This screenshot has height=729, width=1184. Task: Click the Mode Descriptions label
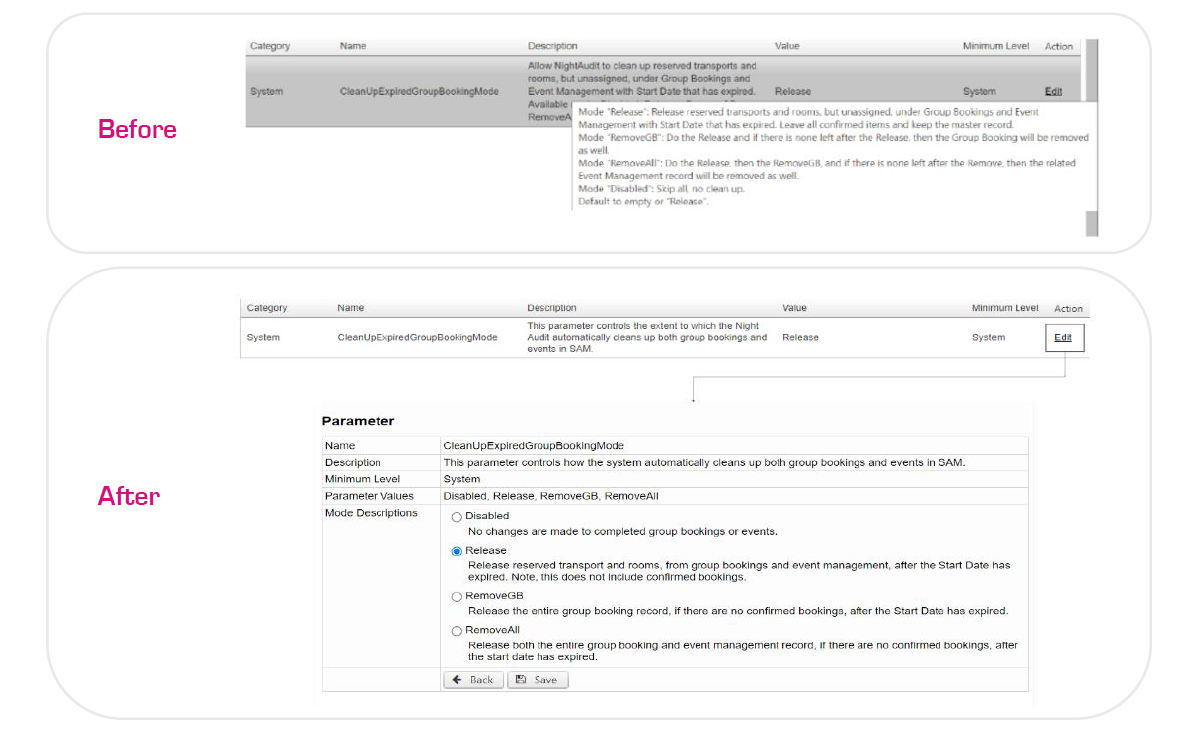371,513
